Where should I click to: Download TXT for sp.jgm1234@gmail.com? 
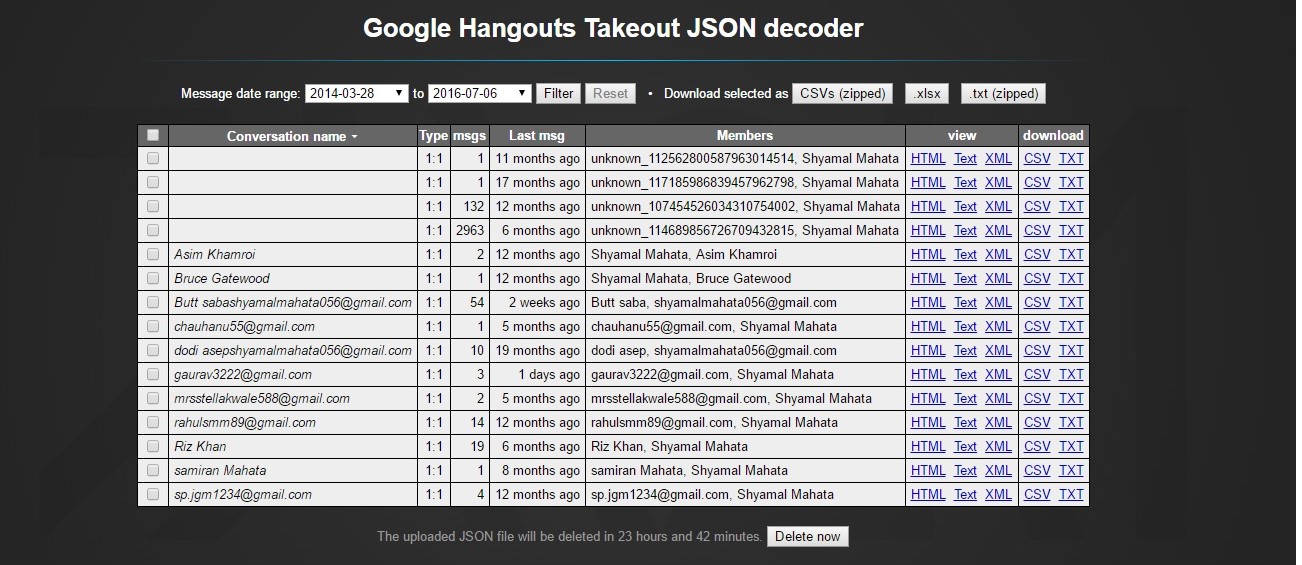coord(1071,494)
